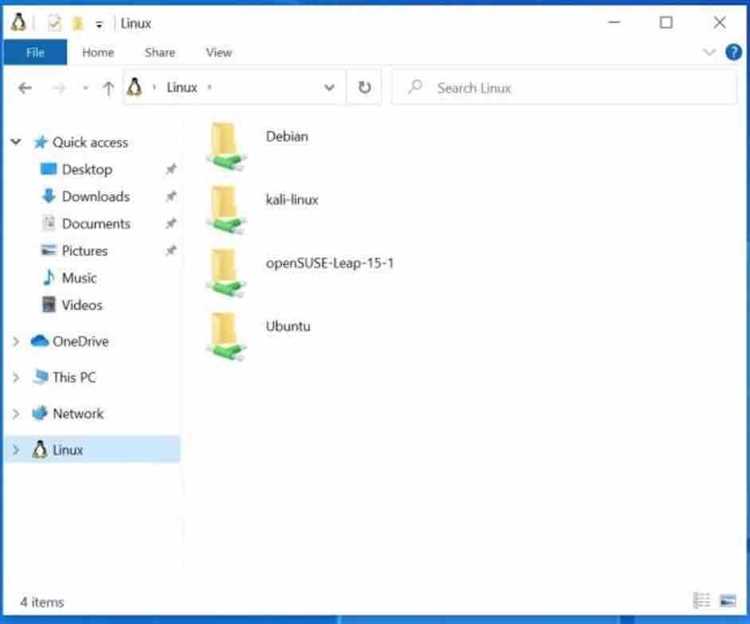Open the File ribbon tab
Viewport: 750px width, 624px height.
pyautogui.click(x=35, y=52)
